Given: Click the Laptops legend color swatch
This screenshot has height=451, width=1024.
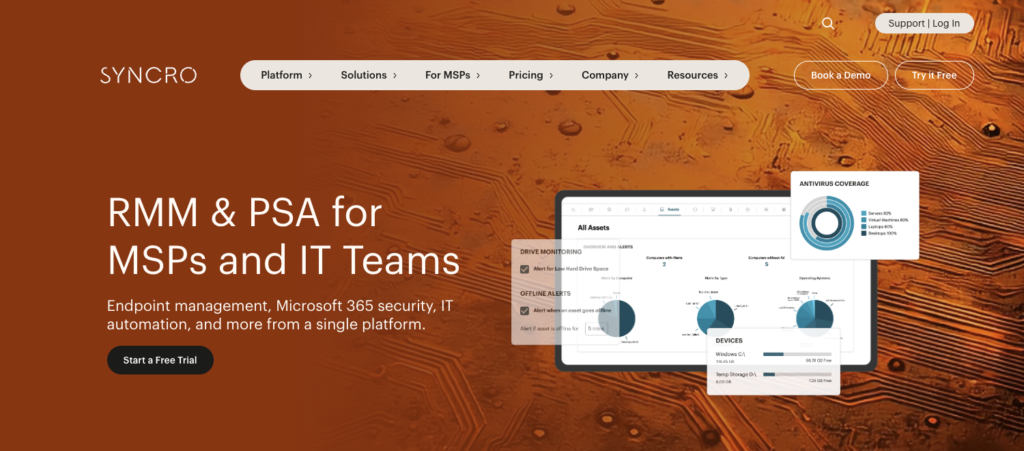Looking at the screenshot, I should coord(864,226).
